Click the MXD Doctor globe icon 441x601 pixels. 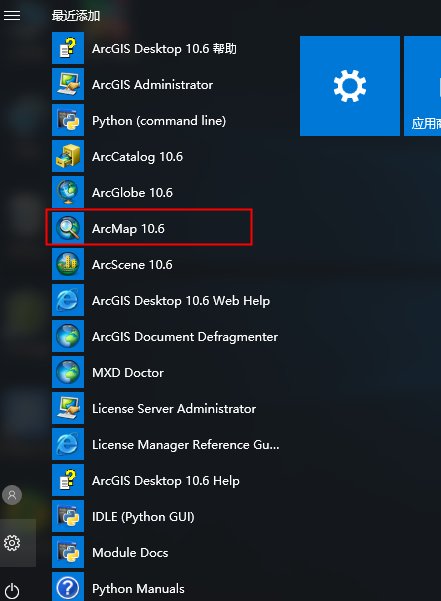68,372
